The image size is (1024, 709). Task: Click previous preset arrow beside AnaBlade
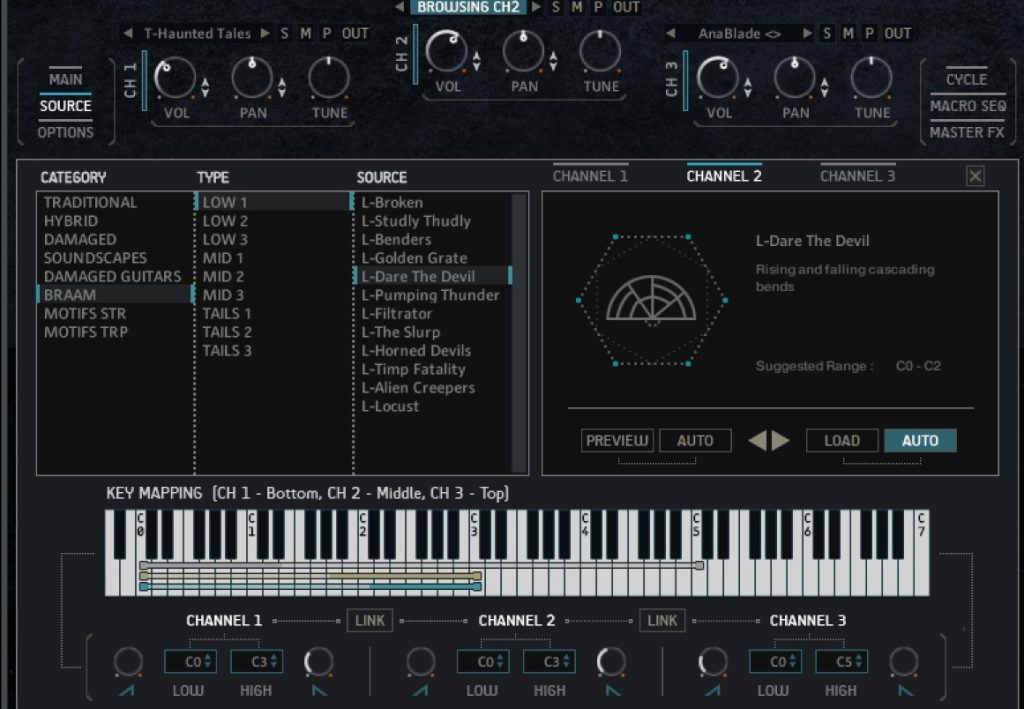[x=672, y=33]
